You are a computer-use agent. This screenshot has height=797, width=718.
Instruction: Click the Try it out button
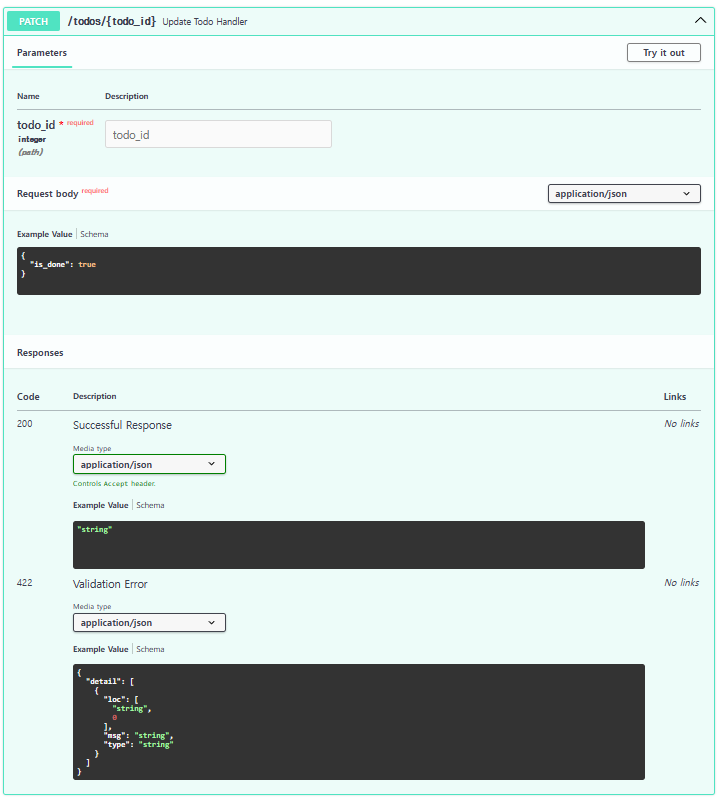click(663, 52)
